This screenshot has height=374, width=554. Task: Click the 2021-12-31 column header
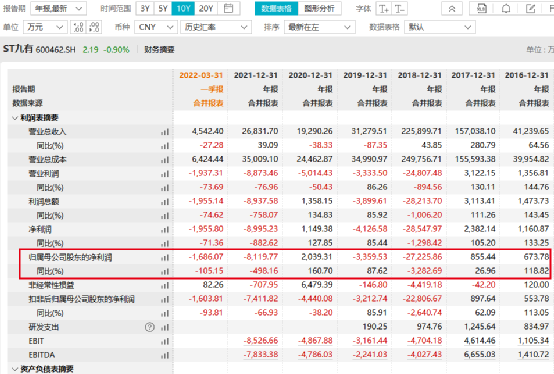tap(256, 75)
